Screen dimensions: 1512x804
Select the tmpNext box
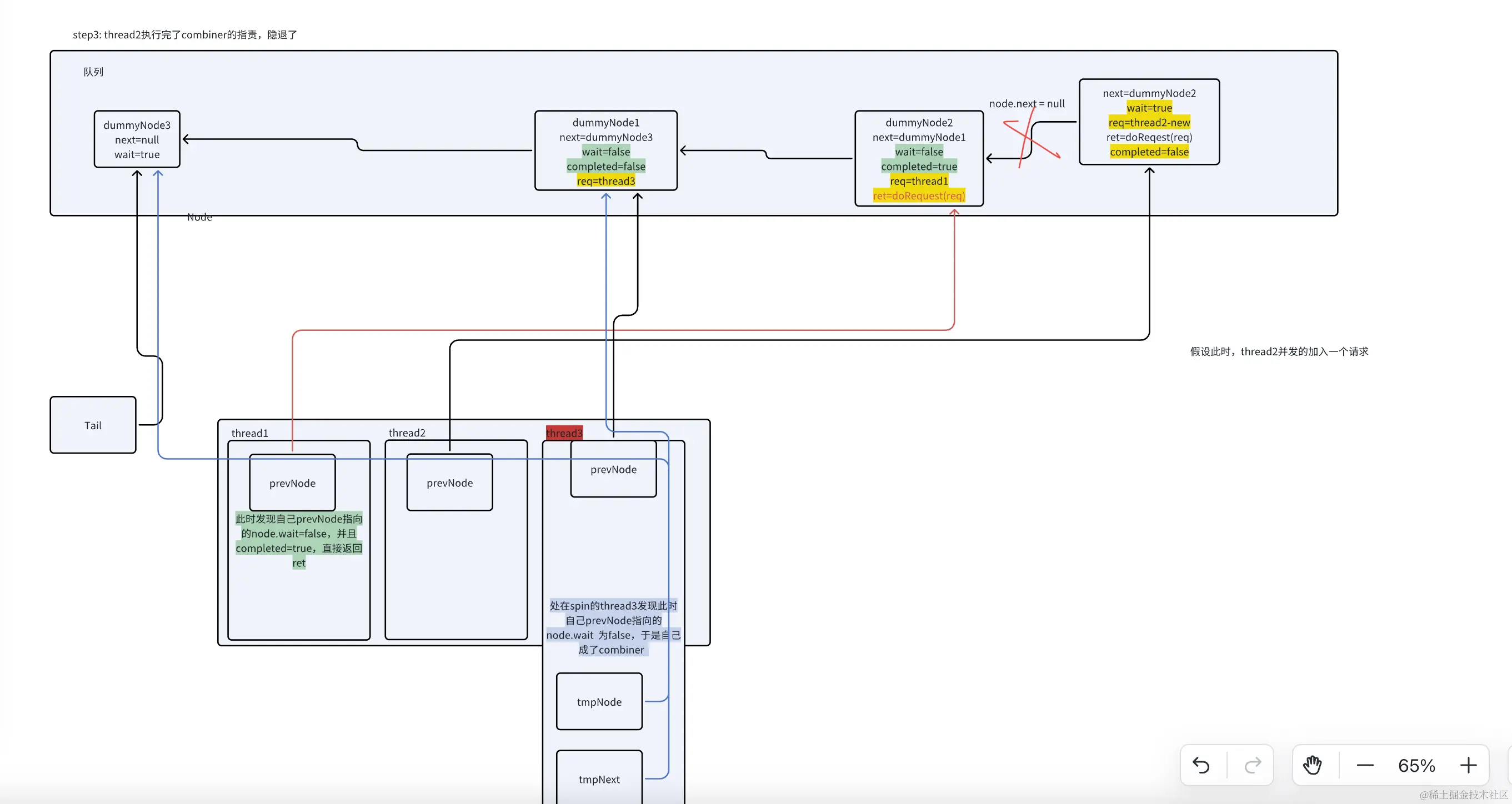599,778
